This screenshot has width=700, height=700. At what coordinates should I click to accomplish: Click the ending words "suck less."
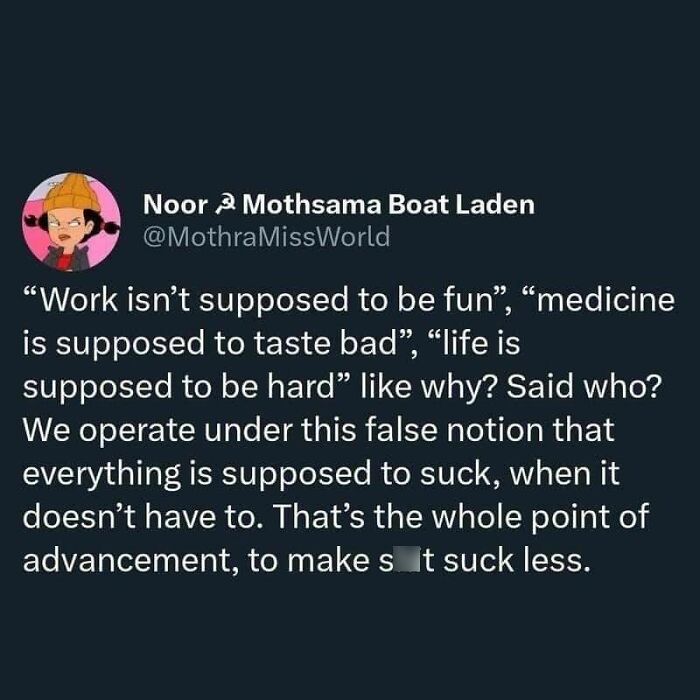click(x=517, y=560)
